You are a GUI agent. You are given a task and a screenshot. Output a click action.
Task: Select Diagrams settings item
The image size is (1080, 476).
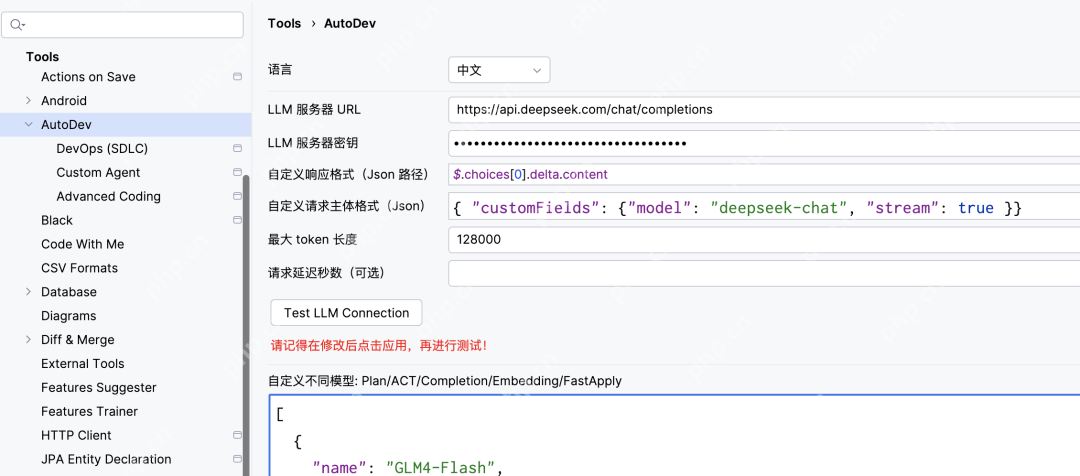[68, 315]
